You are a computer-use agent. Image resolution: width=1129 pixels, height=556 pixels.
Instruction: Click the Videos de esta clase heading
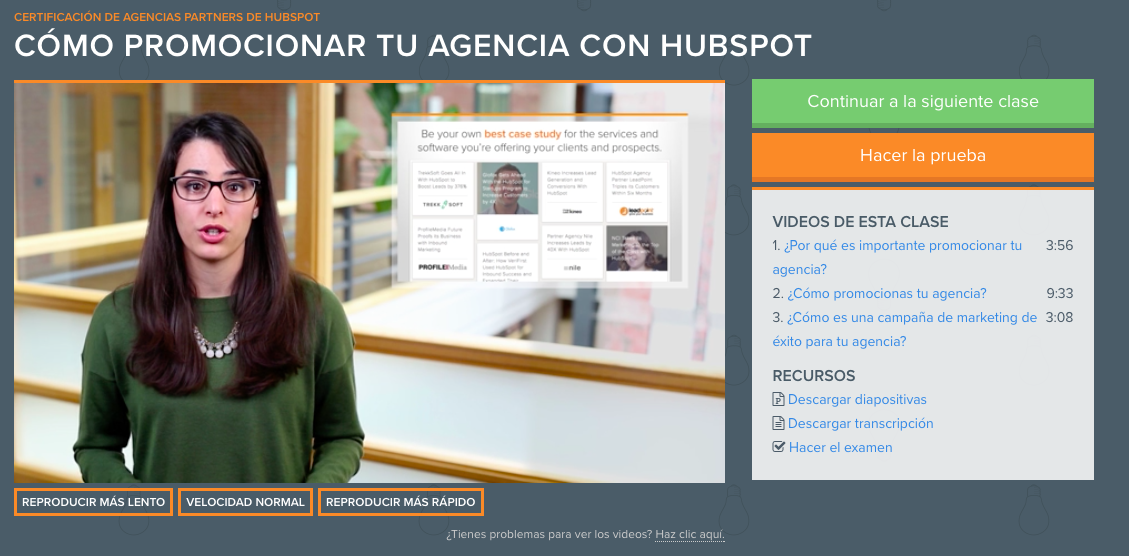pos(860,222)
